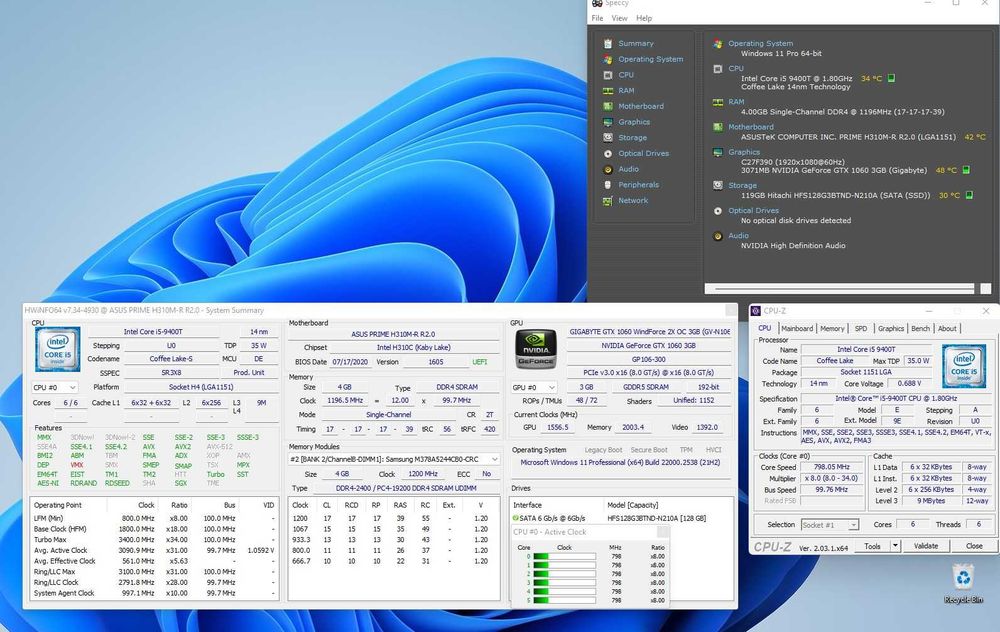This screenshot has width=1000, height=632.
Task: Click the speaker icon beside Audio heading in Speccy
Action: click(x=717, y=236)
